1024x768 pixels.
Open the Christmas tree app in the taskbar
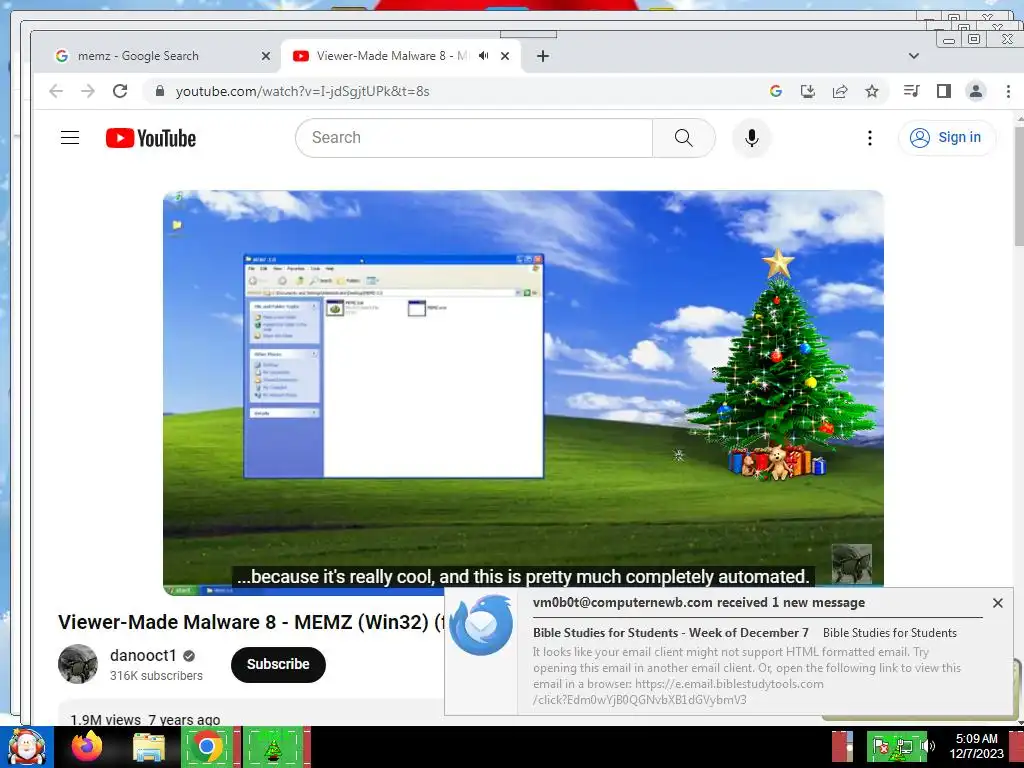tap(272, 747)
